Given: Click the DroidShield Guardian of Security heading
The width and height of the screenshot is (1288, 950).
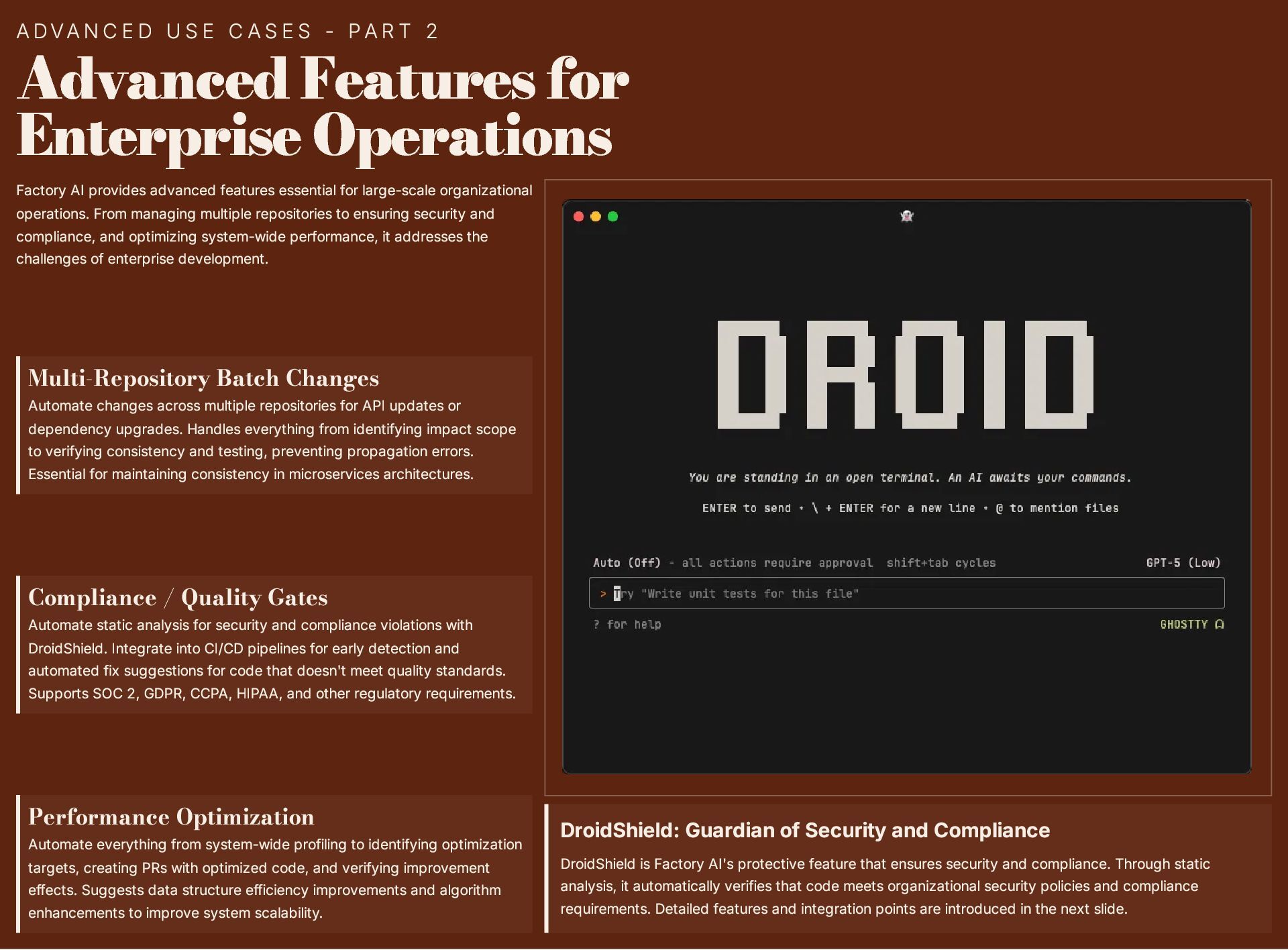Looking at the screenshot, I should click(x=804, y=831).
